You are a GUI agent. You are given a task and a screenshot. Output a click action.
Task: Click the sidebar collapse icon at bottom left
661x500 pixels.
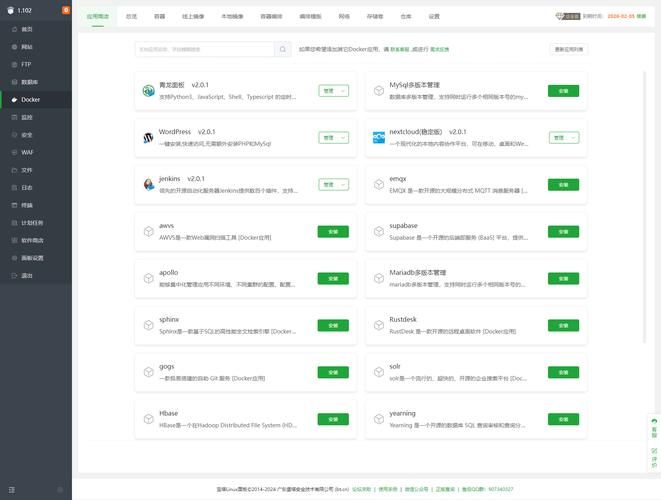tap(12, 489)
